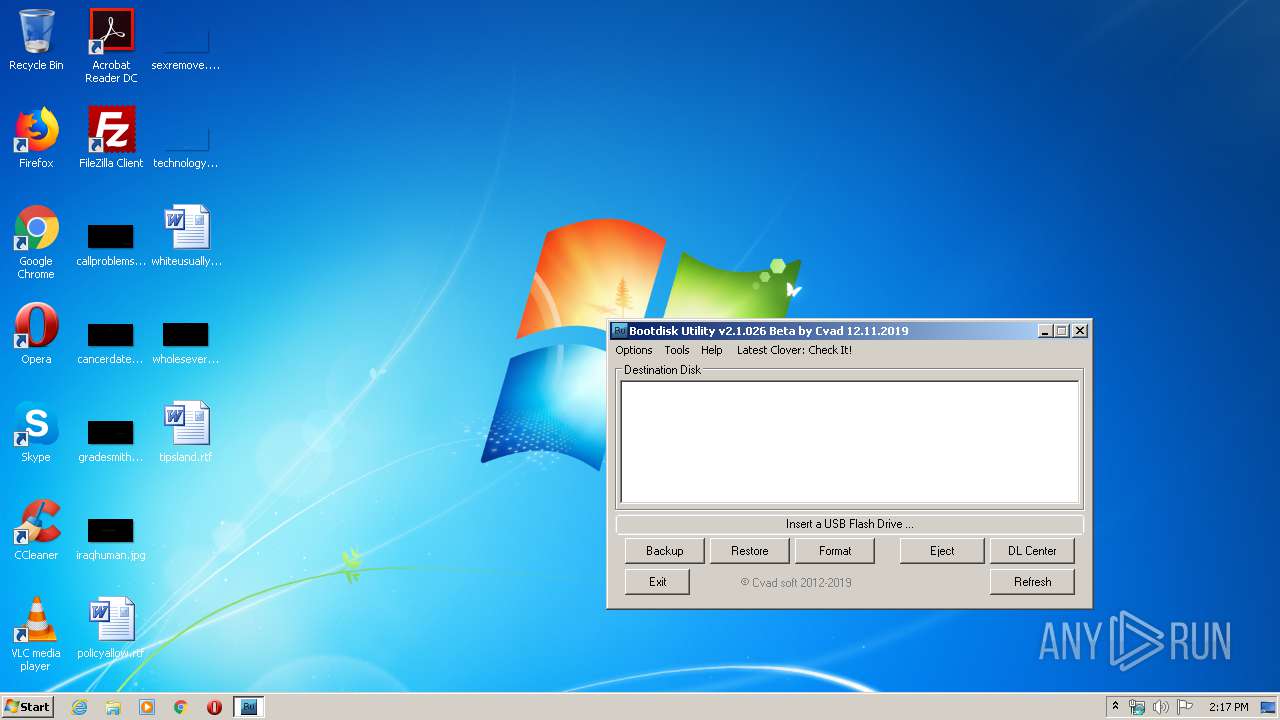Open Action Center flag icon
Viewport: 1280px width, 720px height.
point(1185,707)
